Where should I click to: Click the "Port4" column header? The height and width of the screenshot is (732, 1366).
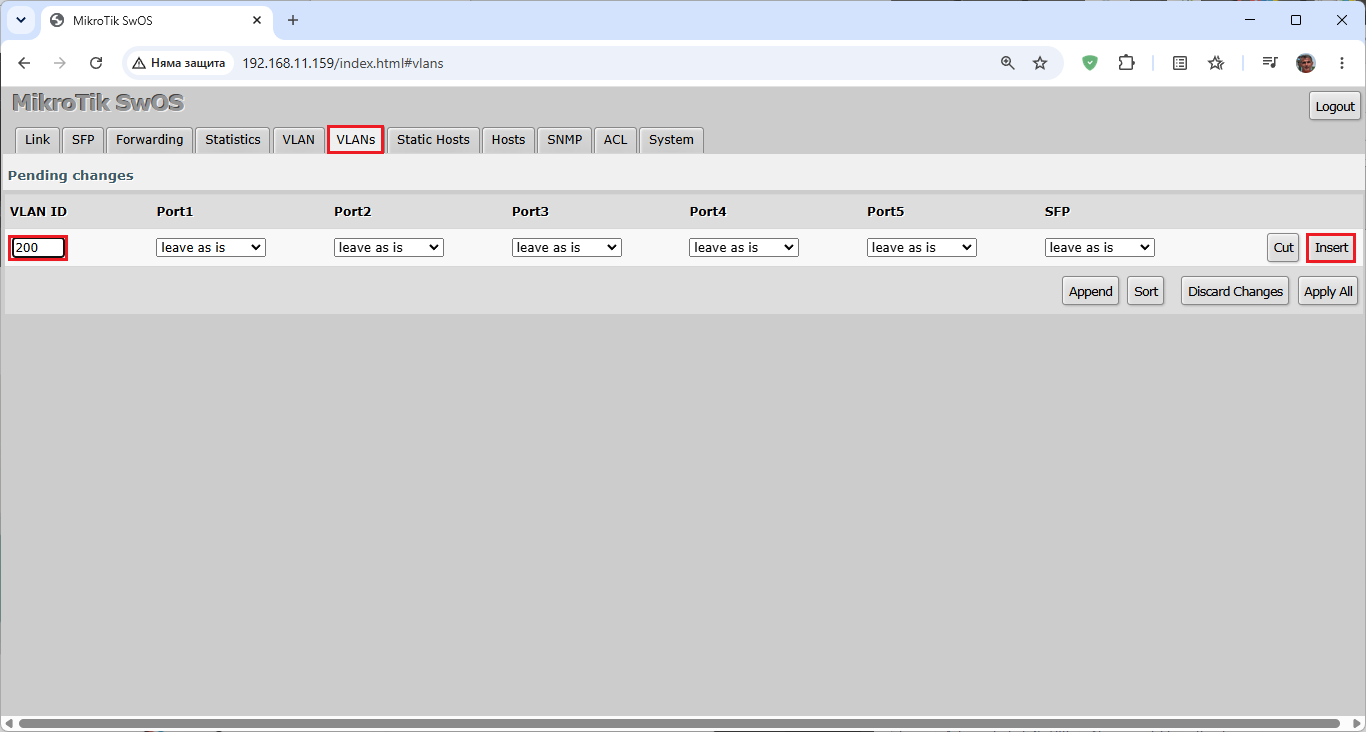pos(708,211)
